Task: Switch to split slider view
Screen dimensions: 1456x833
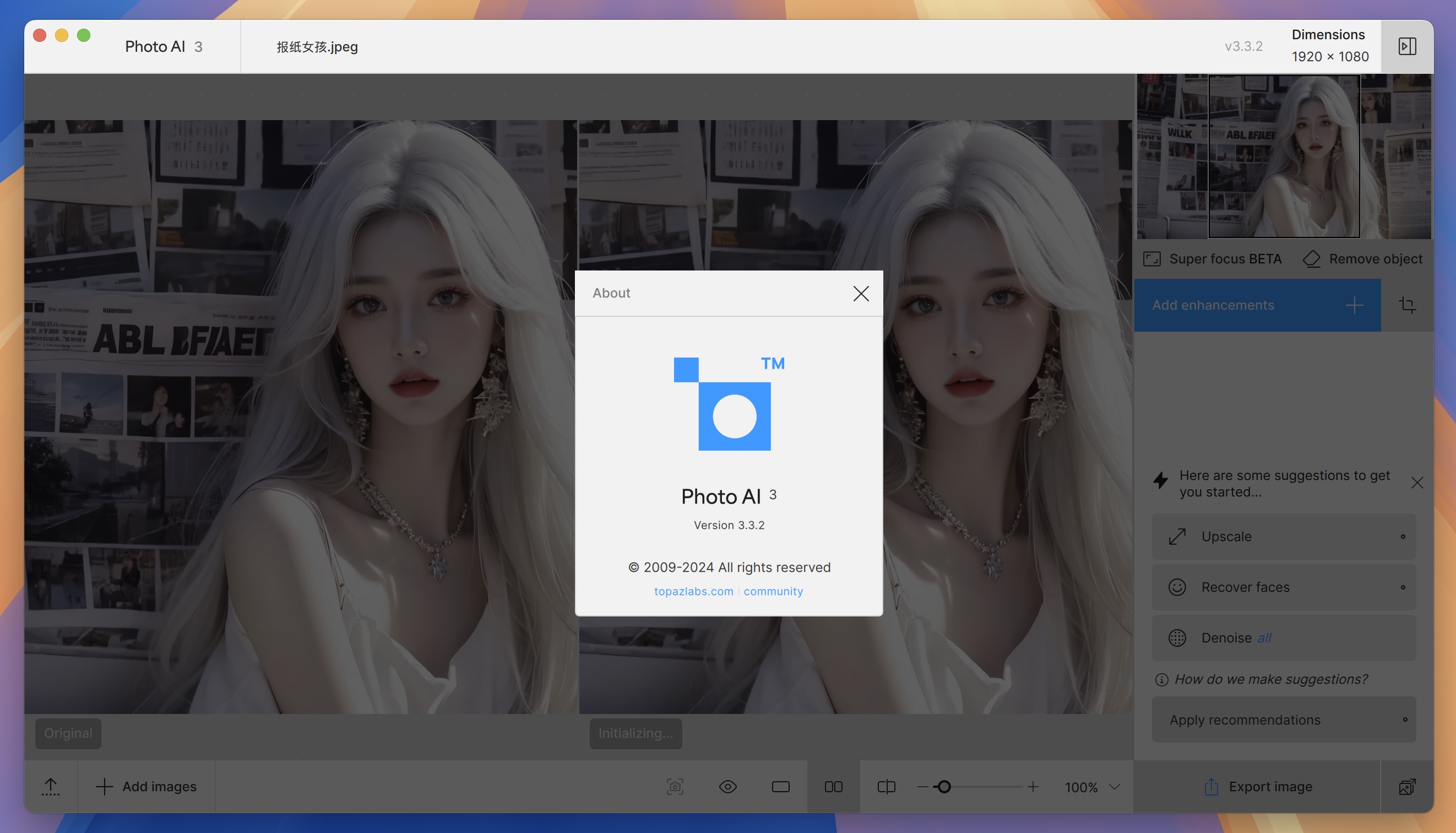Action: point(887,787)
